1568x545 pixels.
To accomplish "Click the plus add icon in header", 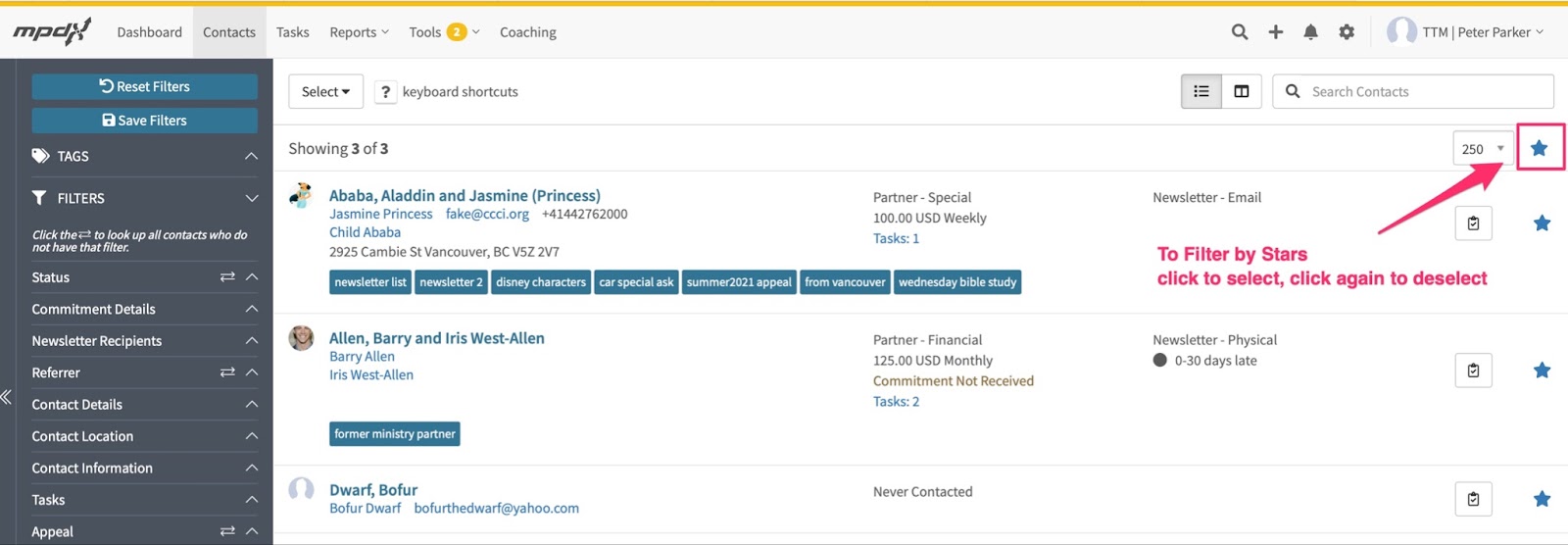I will click(1275, 31).
